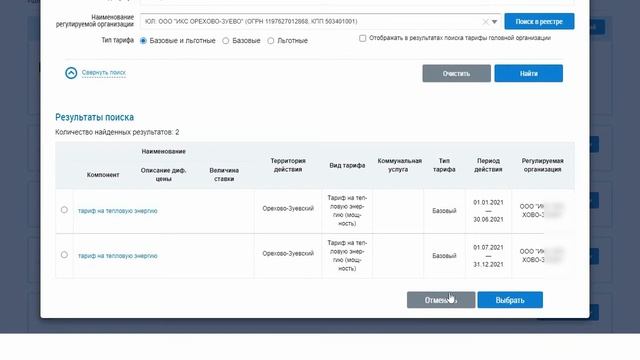Click the 'Базовый' cell in the first row
The height and width of the screenshot is (360, 640).
(444, 211)
